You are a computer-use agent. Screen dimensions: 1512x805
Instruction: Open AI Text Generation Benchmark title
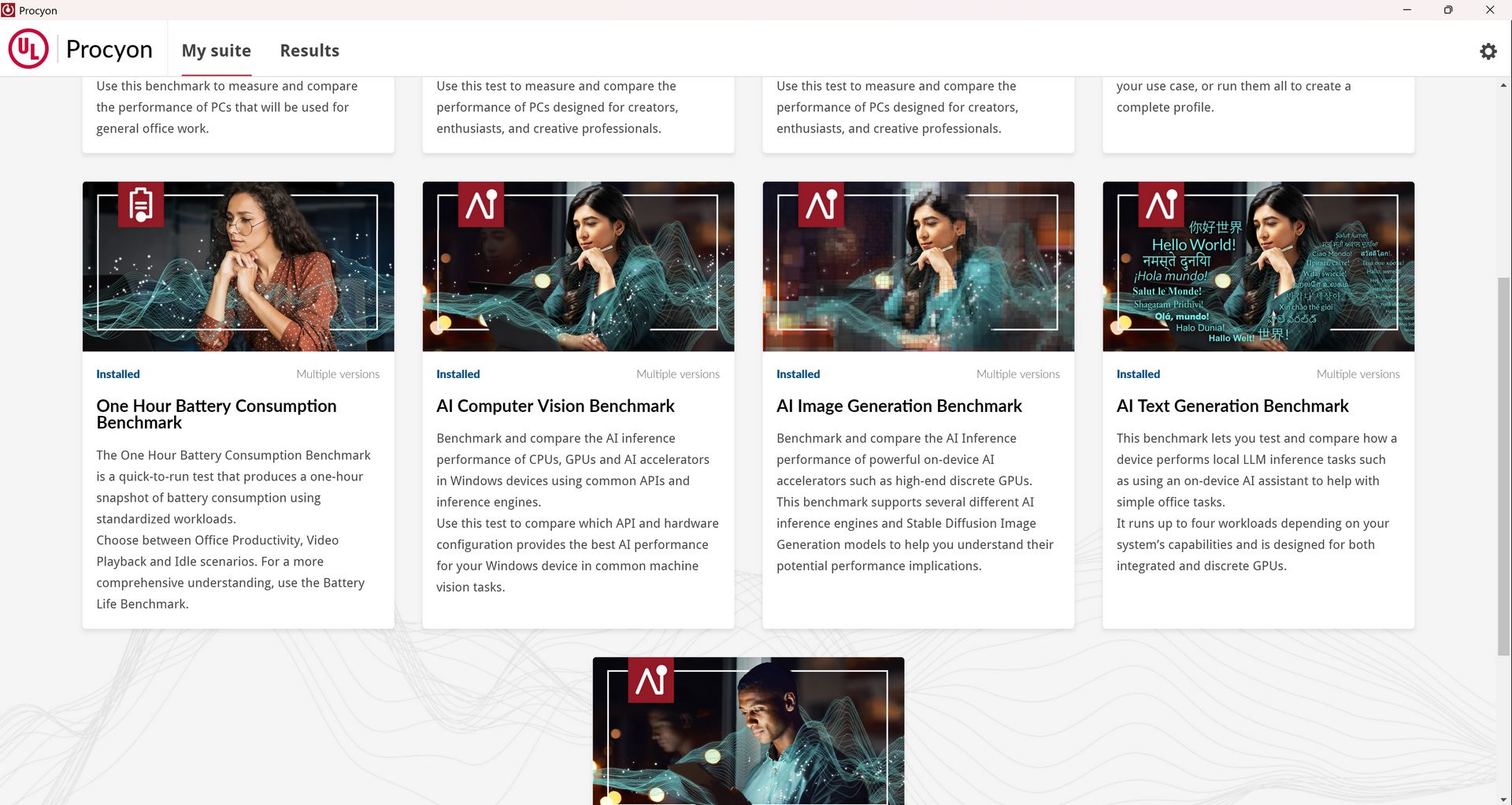(1232, 406)
